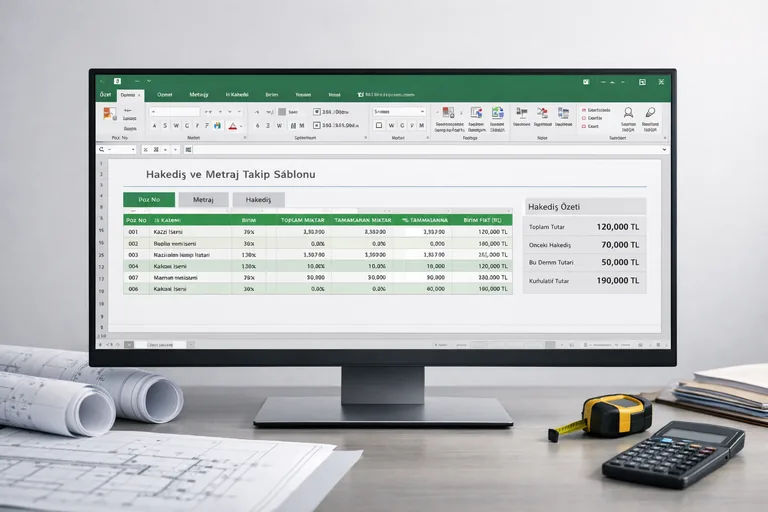The height and width of the screenshot is (512, 768).
Task: Open the Birim ribbon tab
Action: [x=272, y=95]
